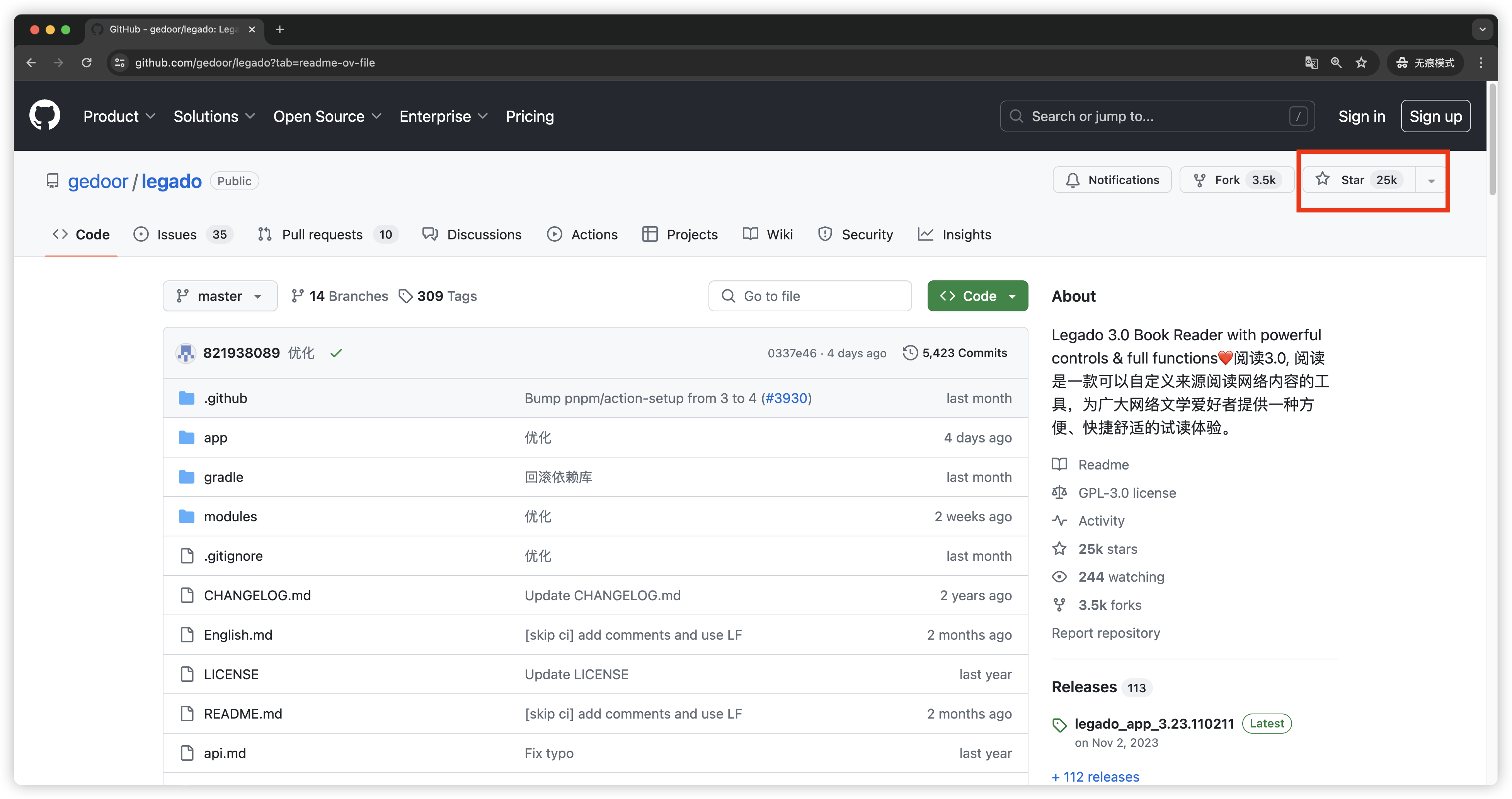Open the Wiki tab
This screenshot has width=1512, height=799.
768,234
